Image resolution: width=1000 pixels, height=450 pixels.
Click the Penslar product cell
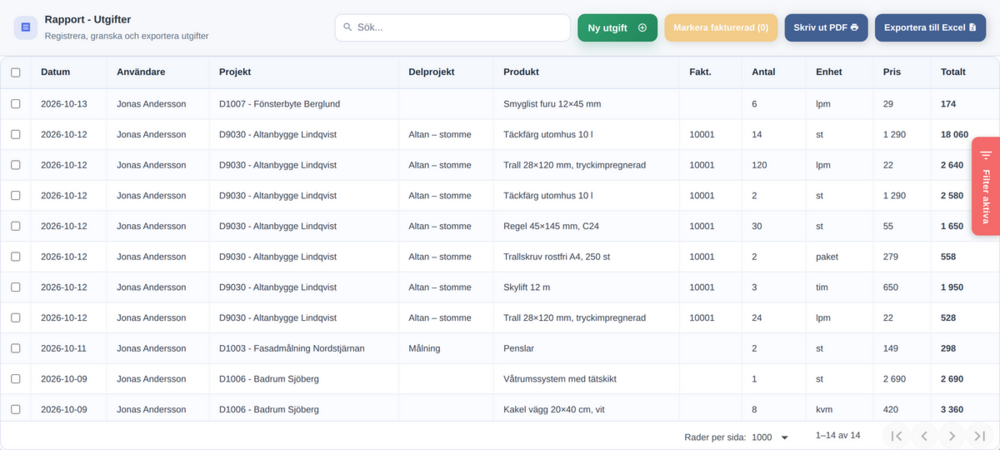click(x=518, y=349)
